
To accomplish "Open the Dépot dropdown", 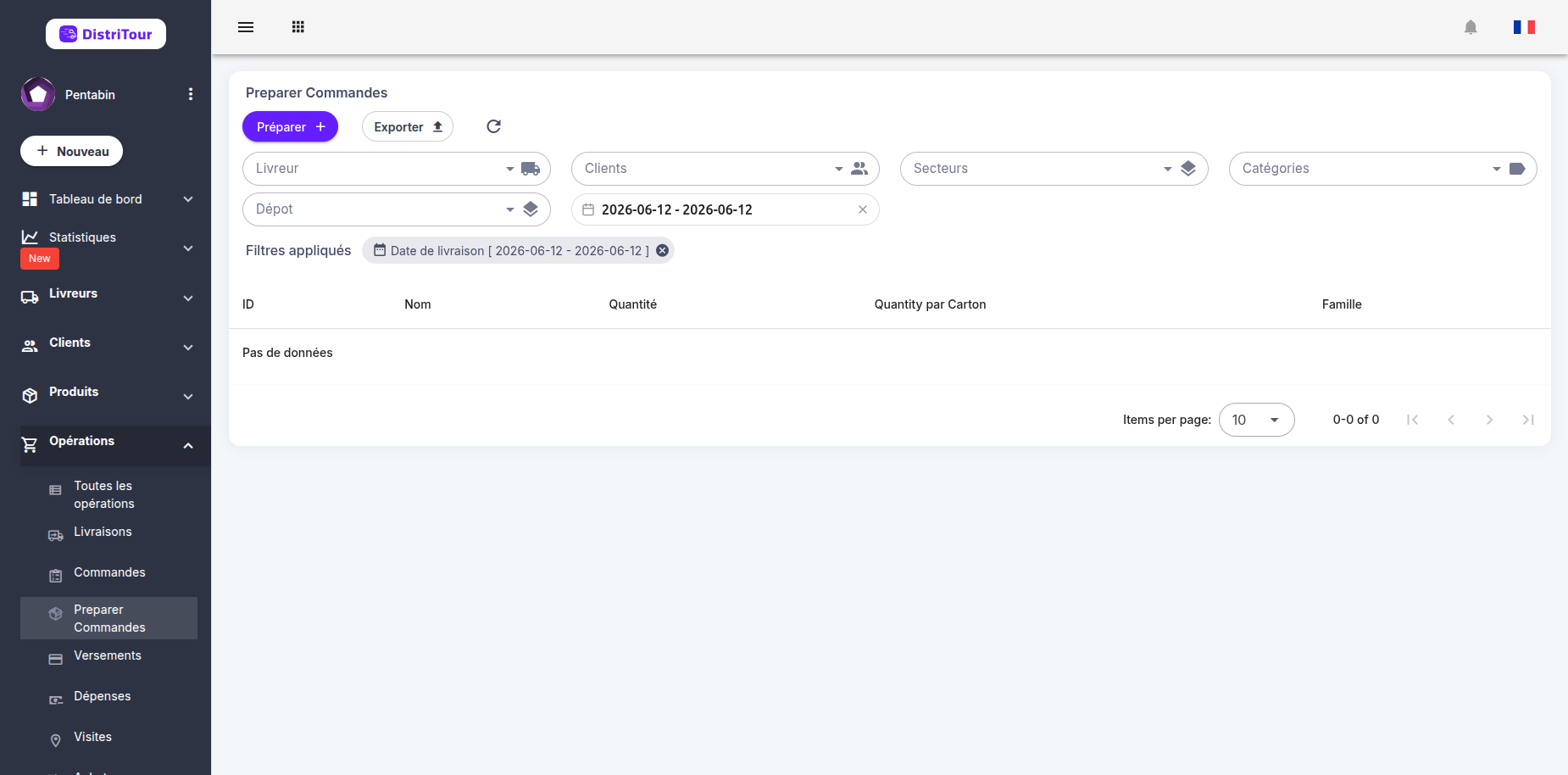I will click(397, 209).
